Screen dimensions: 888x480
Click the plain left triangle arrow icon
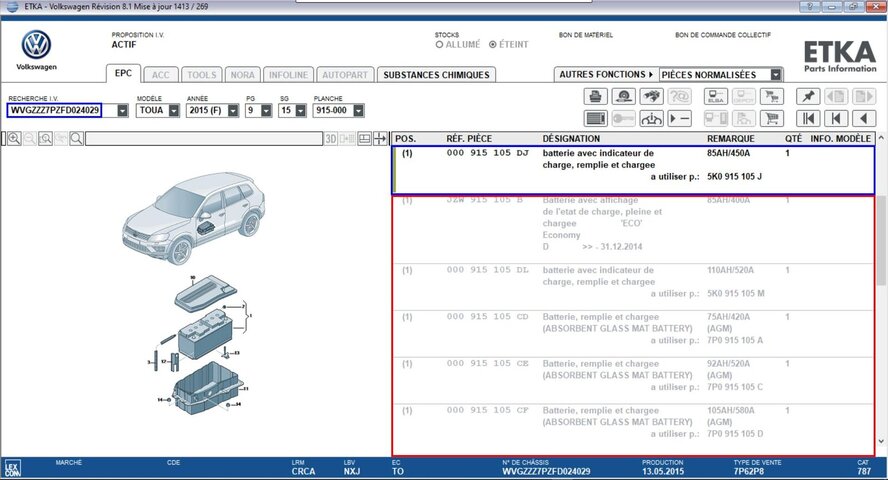pos(864,118)
